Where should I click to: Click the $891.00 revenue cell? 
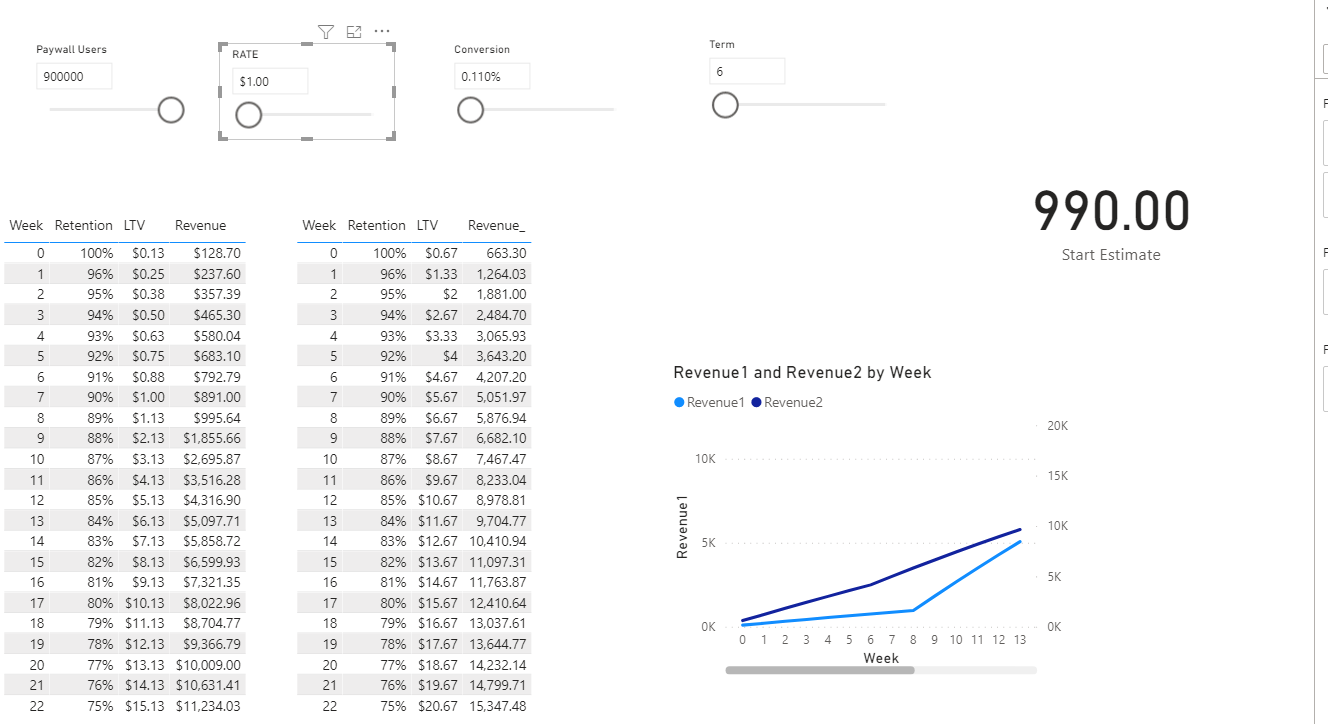tap(217, 398)
